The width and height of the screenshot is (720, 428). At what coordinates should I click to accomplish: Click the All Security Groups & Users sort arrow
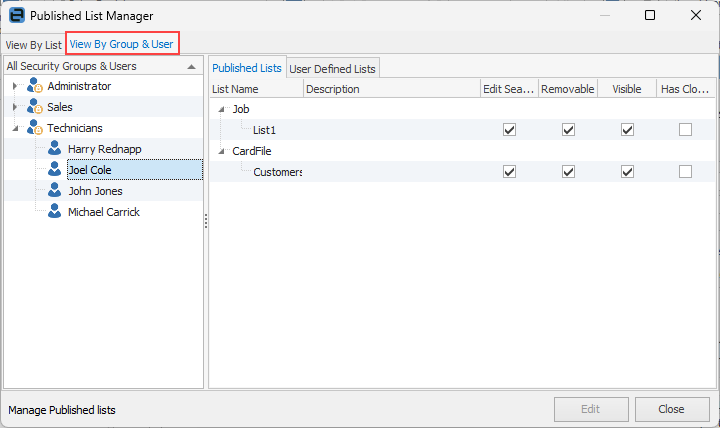[191, 67]
